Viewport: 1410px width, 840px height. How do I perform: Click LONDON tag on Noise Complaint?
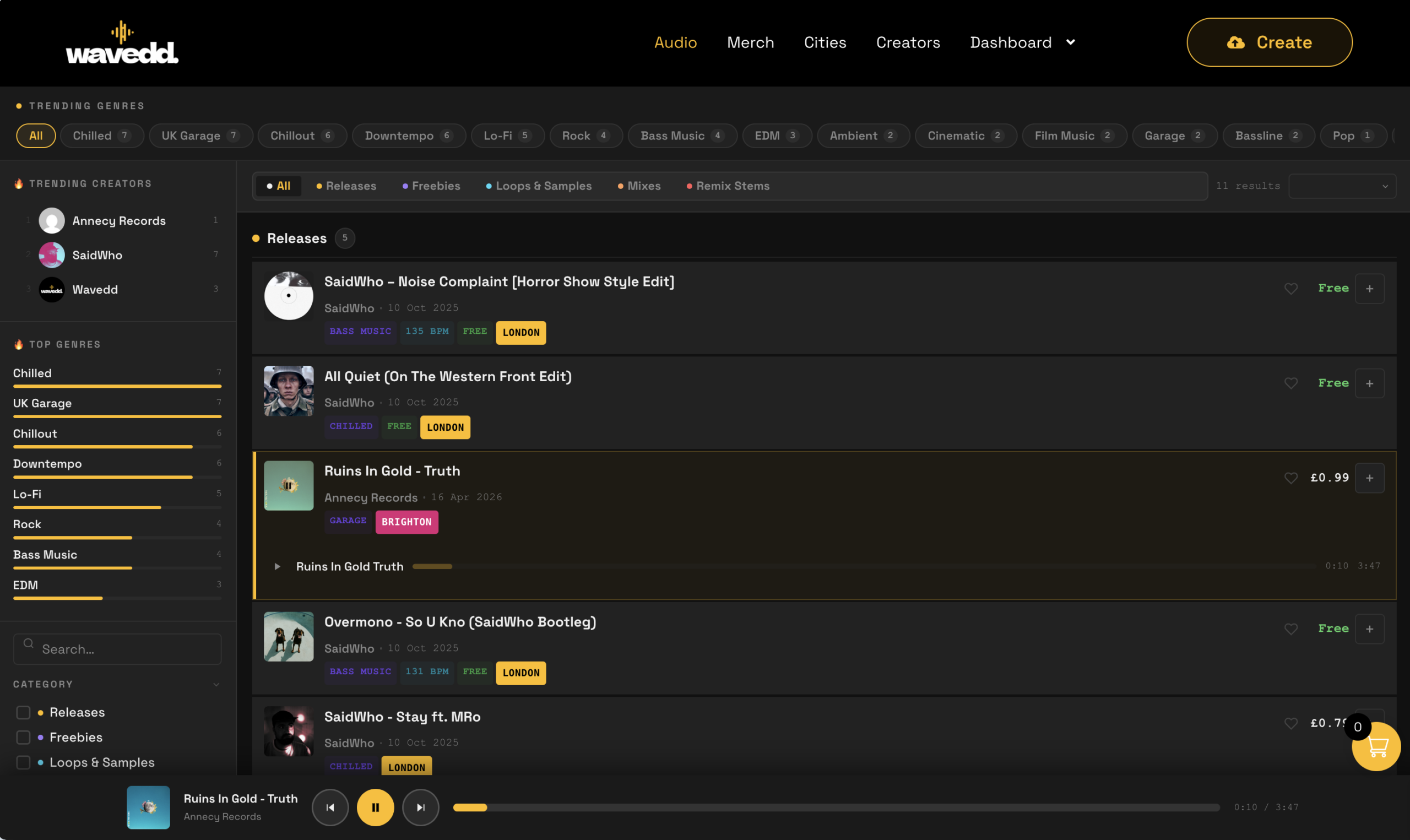tap(521, 332)
